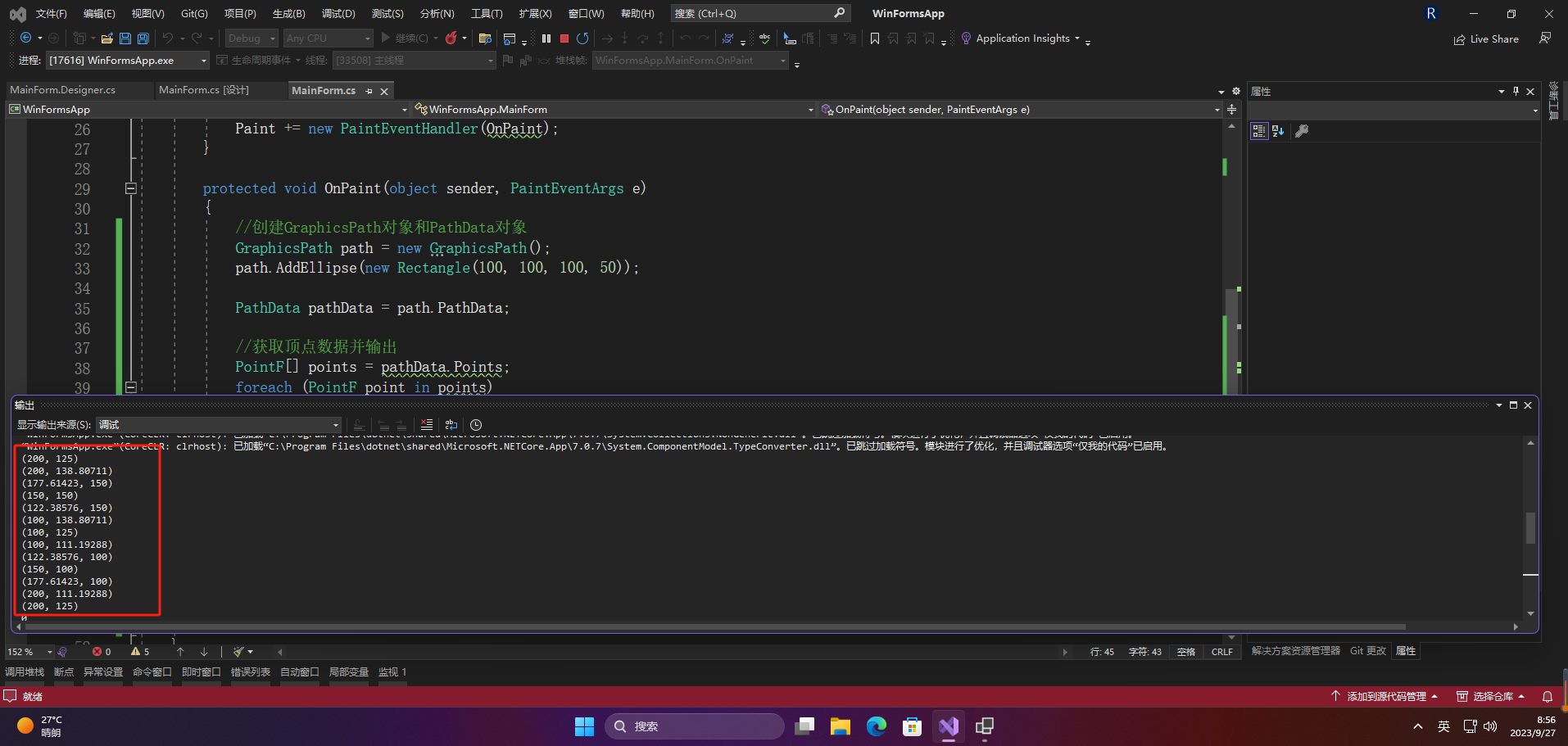Click the spell check abc icon
The height and width of the screenshot is (746, 1568).
(x=764, y=38)
